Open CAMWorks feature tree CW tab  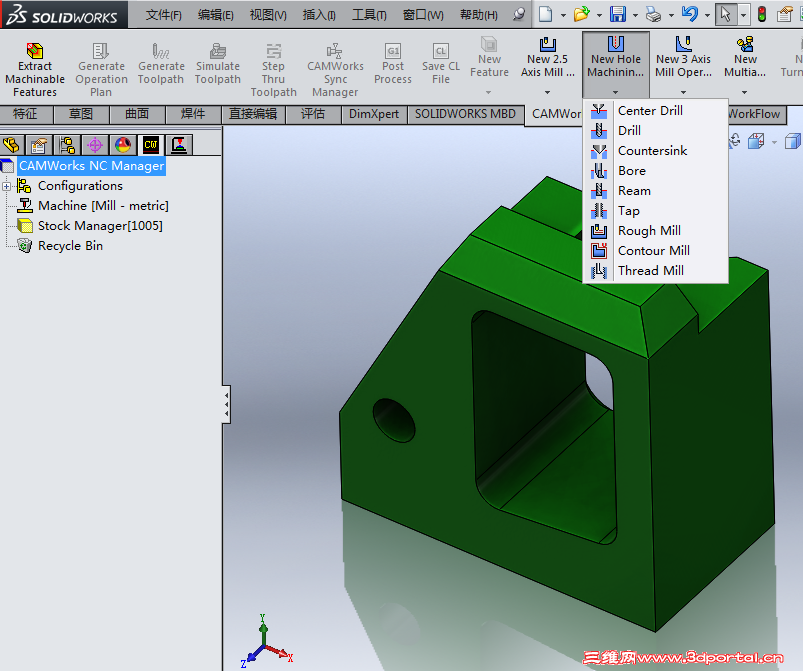(151, 145)
